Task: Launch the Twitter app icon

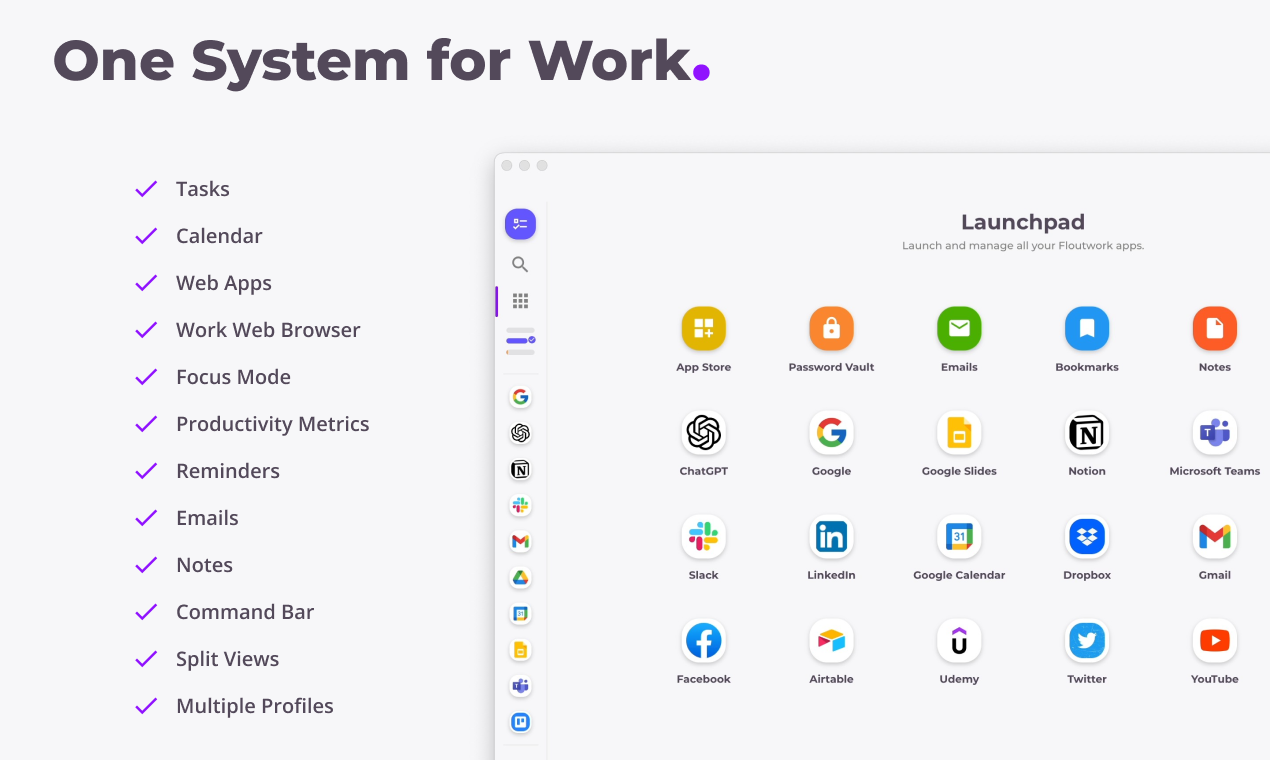Action: (x=1087, y=641)
